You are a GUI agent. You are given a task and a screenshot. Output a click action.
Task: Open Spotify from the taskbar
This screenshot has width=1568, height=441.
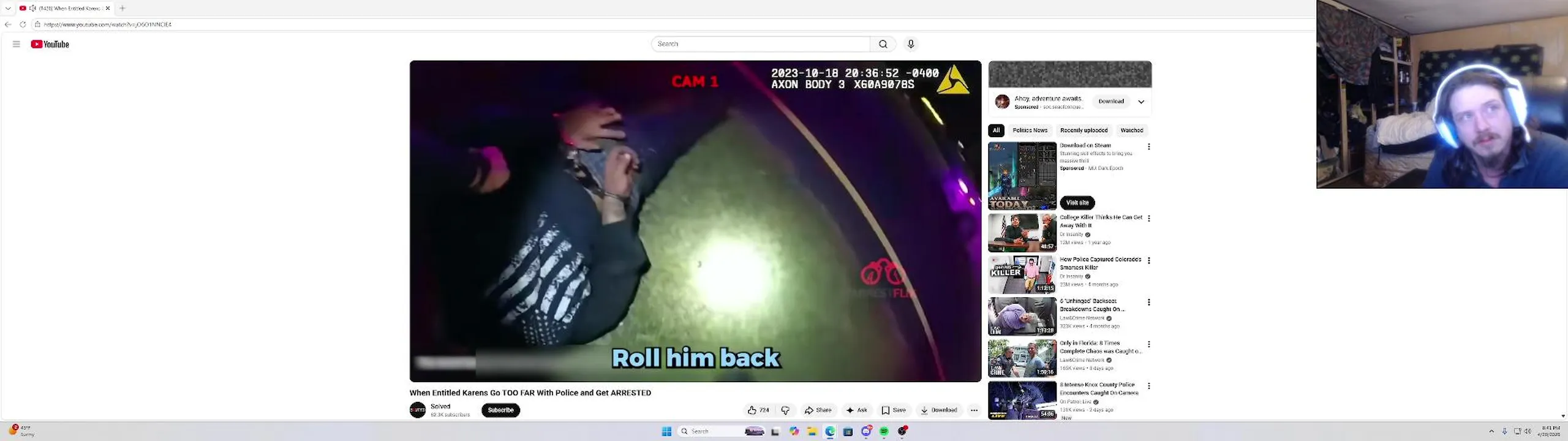(x=884, y=432)
